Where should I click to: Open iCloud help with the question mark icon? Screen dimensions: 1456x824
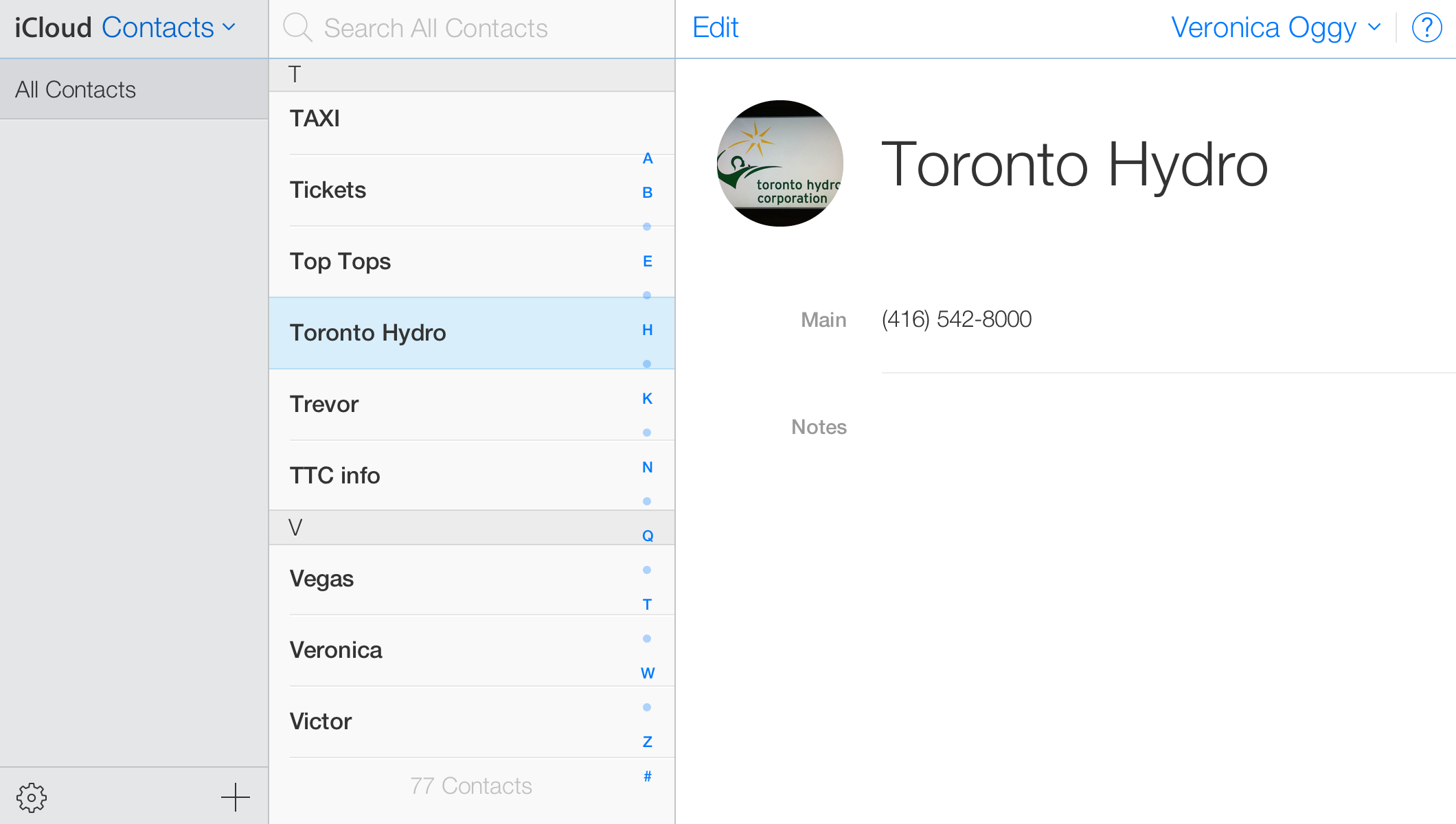point(1426,27)
